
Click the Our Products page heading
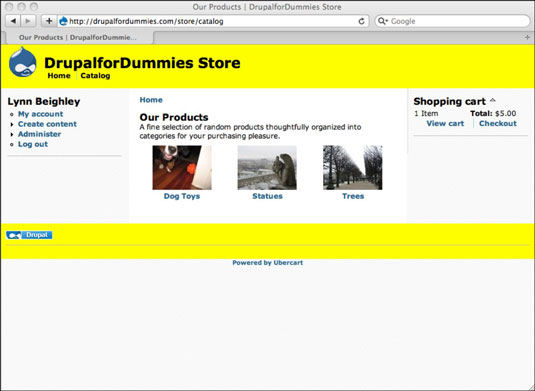[174, 117]
